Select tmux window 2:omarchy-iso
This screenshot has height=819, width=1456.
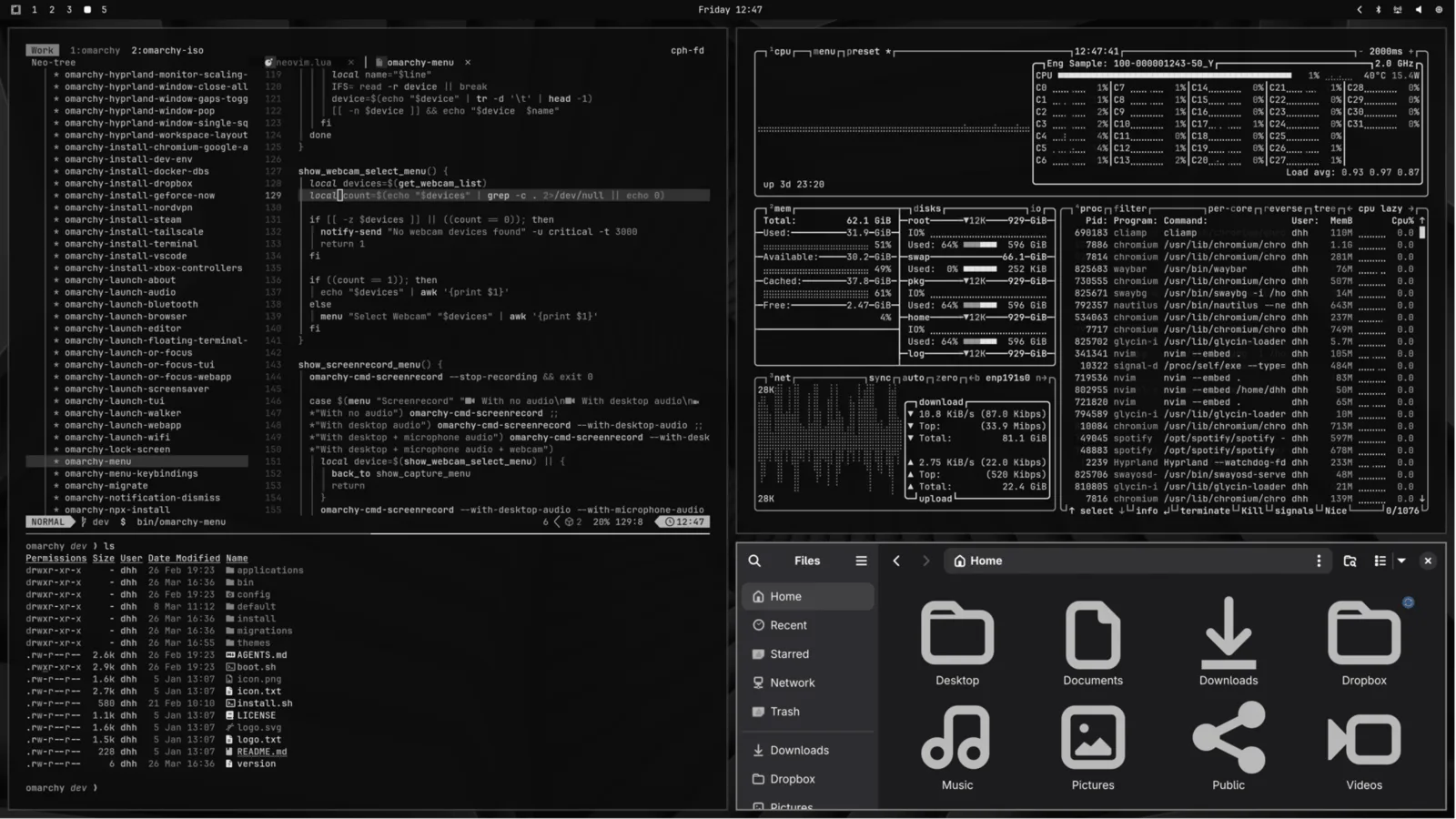click(x=167, y=51)
